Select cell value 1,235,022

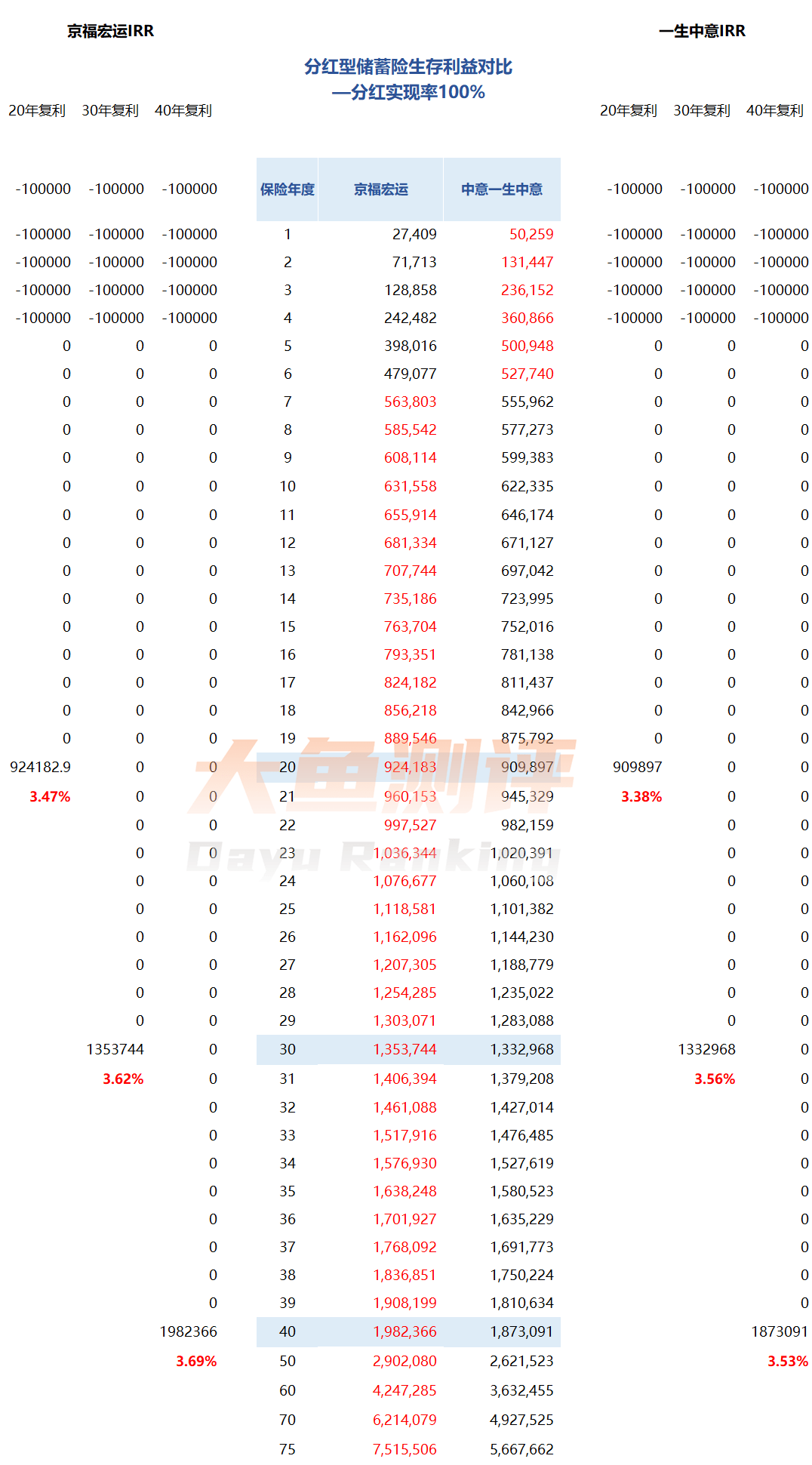[522, 993]
